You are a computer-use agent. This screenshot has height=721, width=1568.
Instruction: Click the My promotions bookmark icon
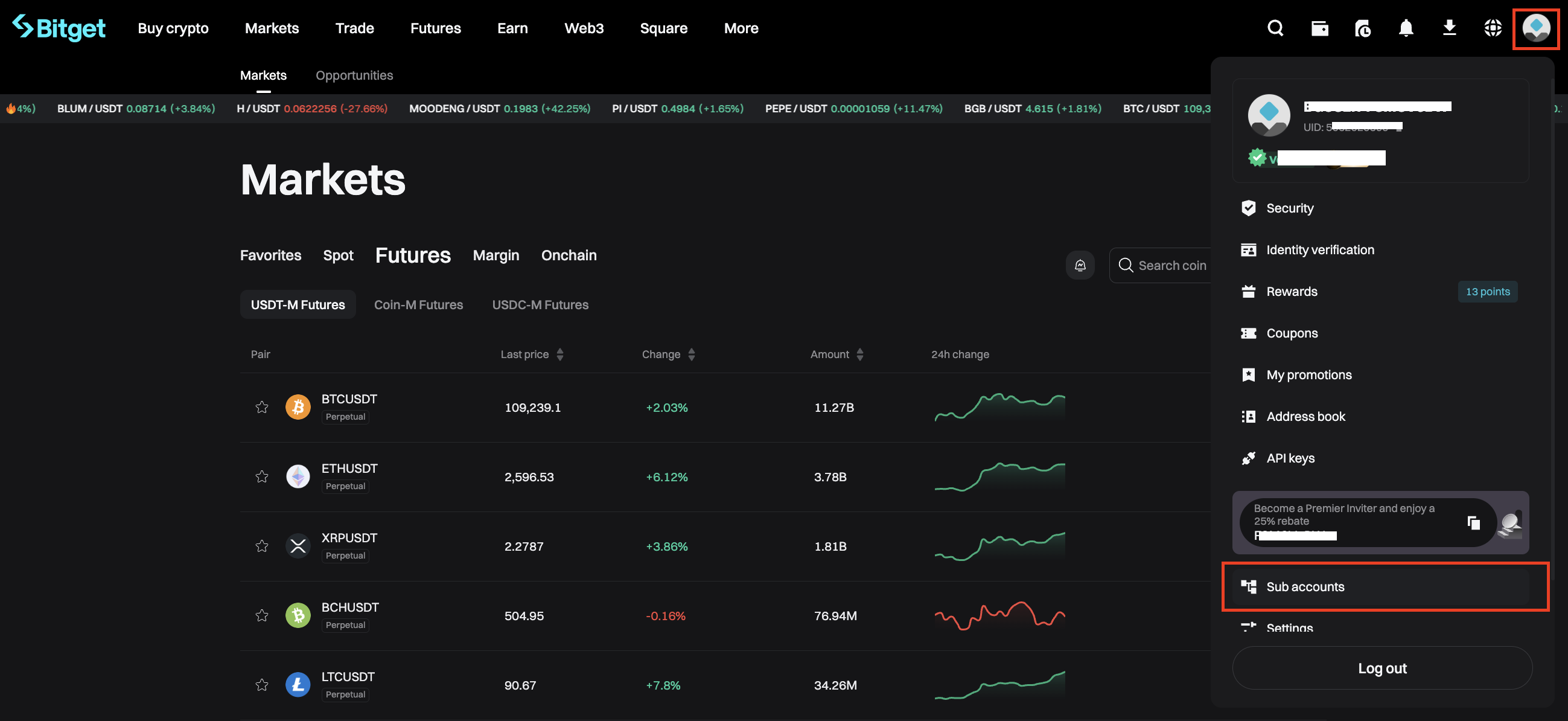1248,375
